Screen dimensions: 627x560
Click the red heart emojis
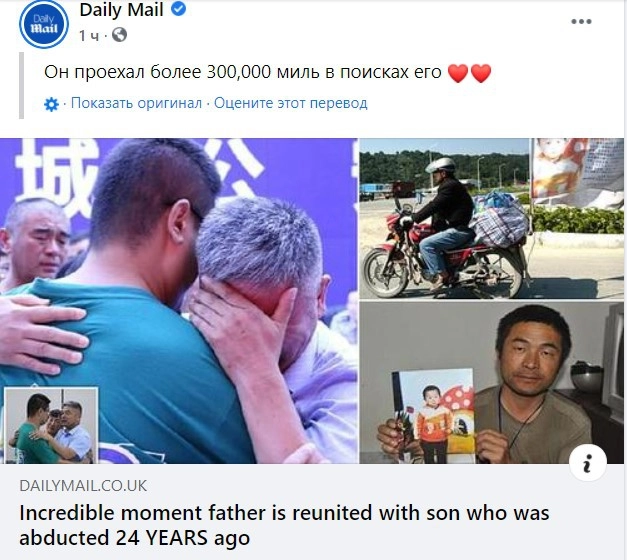click(x=469, y=73)
